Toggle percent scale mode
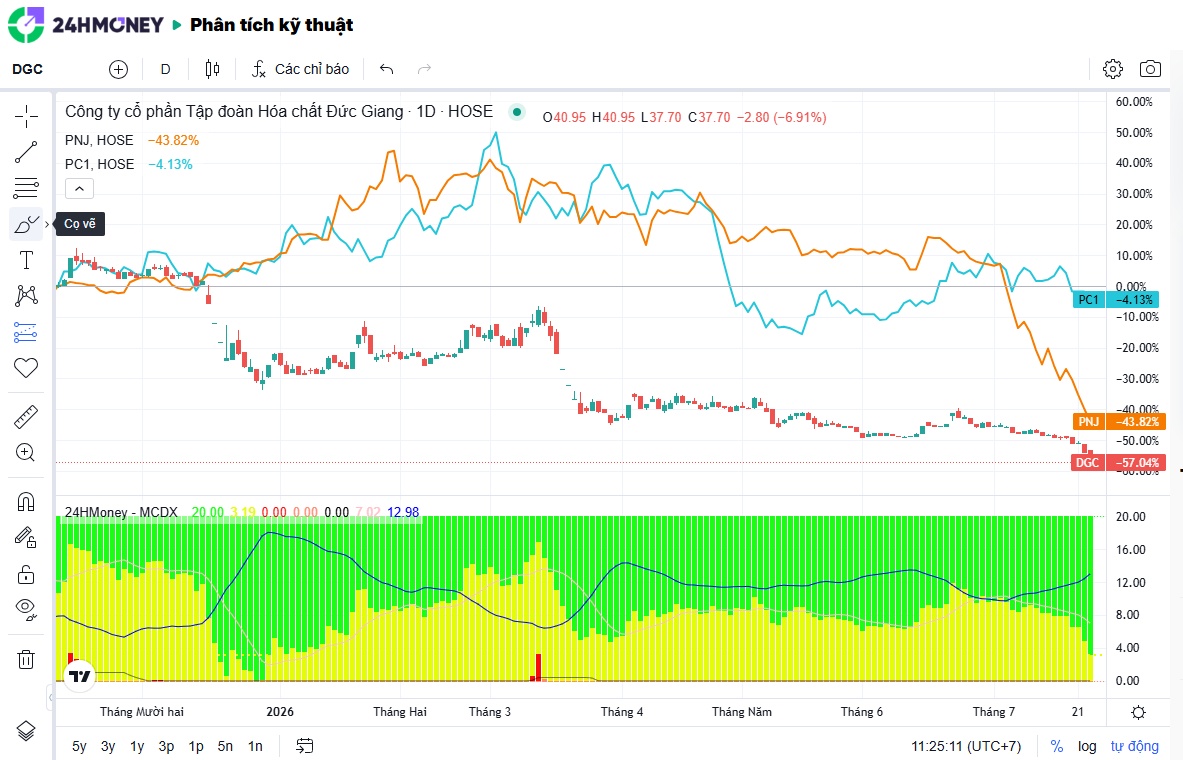Image resolution: width=1183 pixels, height=760 pixels. pyautogui.click(x=1057, y=746)
